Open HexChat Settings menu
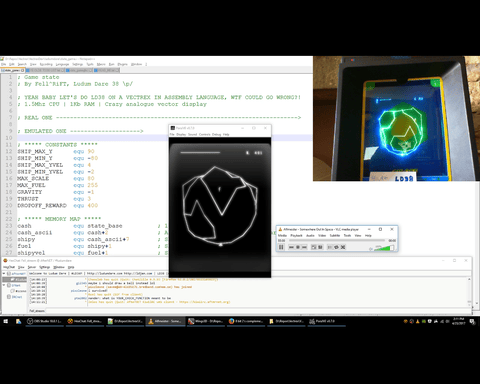The image size is (480, 384). (44, 267)
